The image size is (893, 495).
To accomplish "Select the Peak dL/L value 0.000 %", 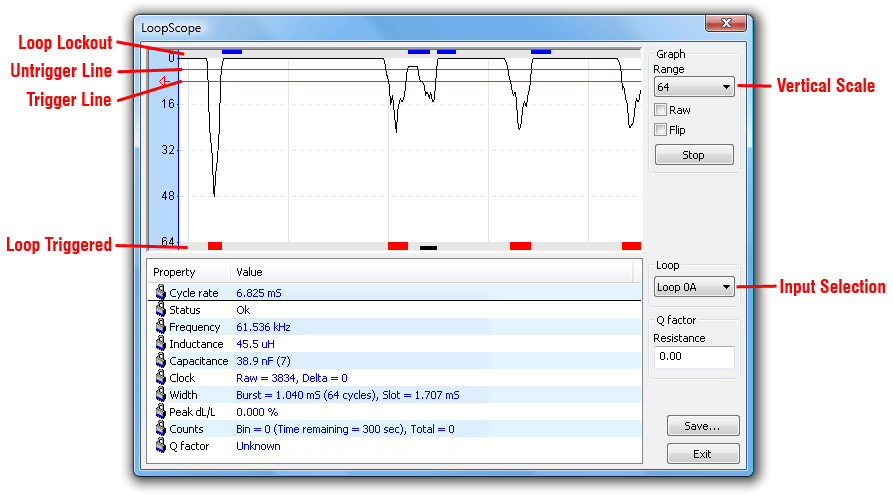I will point(257,412).
